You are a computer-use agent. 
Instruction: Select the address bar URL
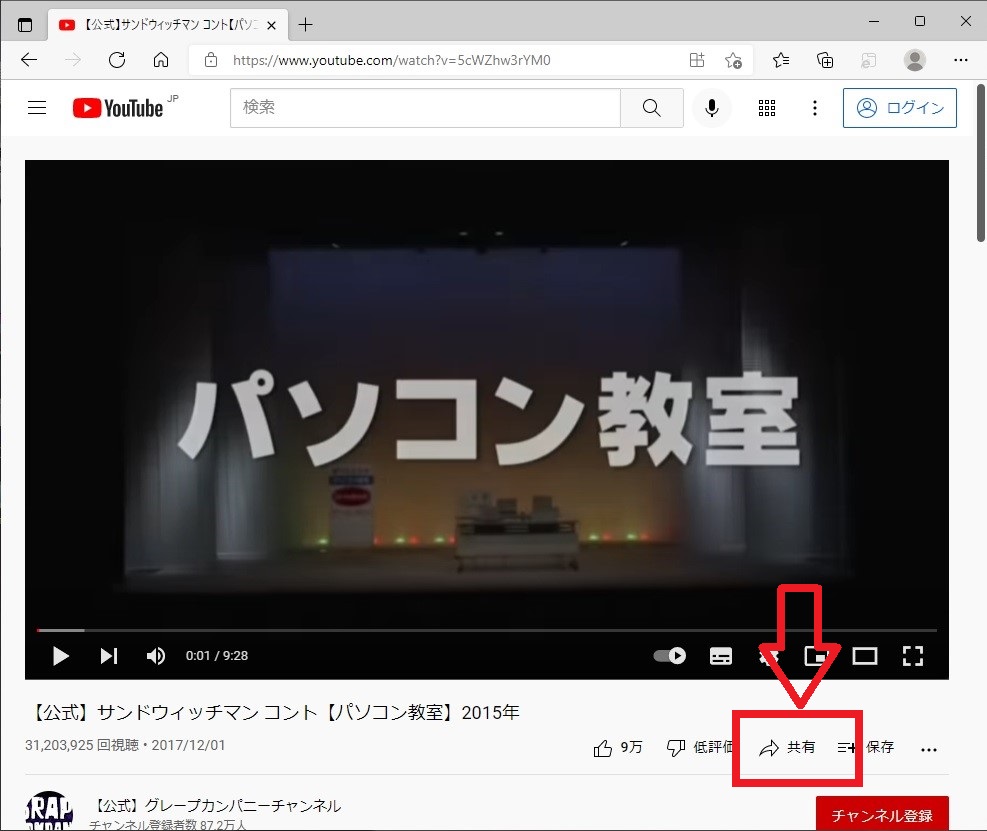392,60
